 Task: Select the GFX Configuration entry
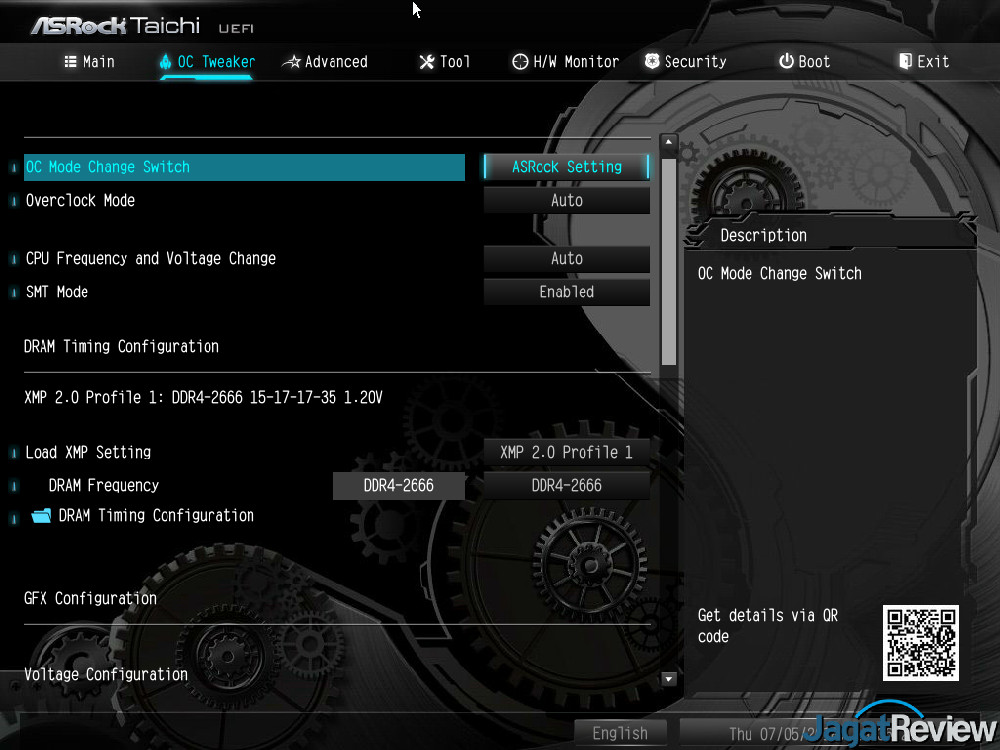[90, 598]
